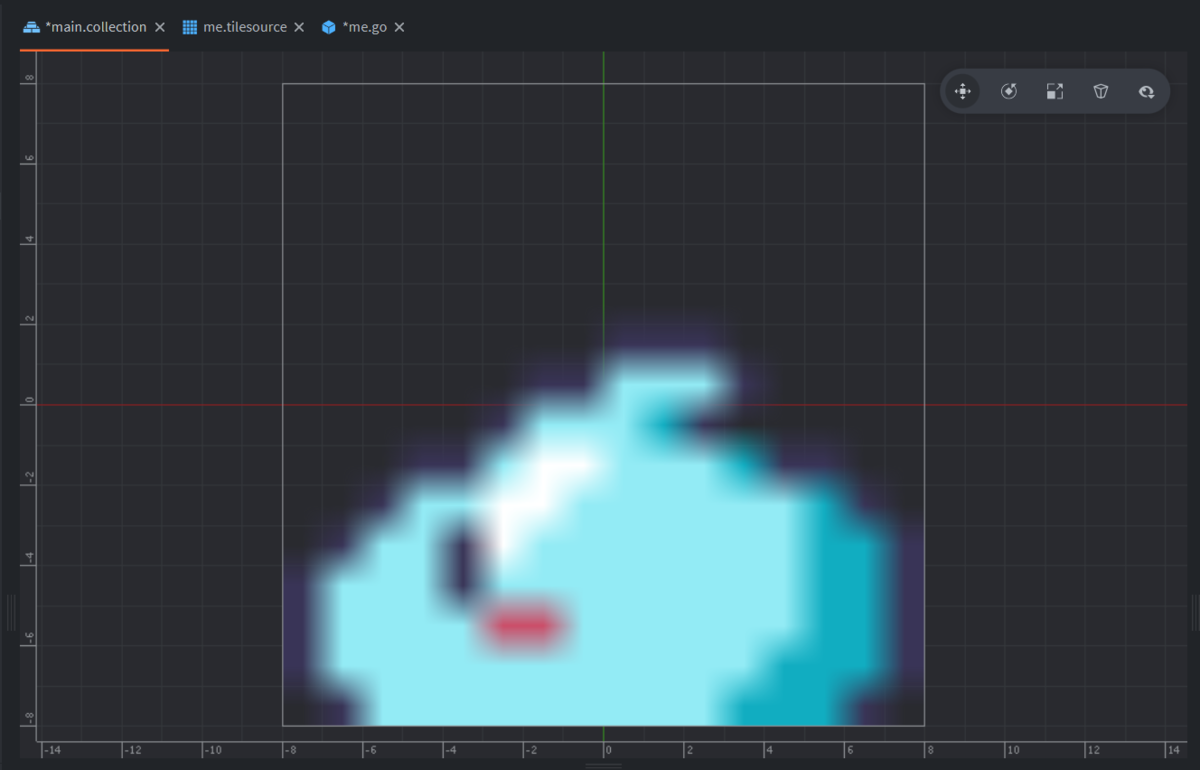Toggle perspective camera mode
The height and width of the screenshot is (770, 1200).
(x=1101, y=92)
